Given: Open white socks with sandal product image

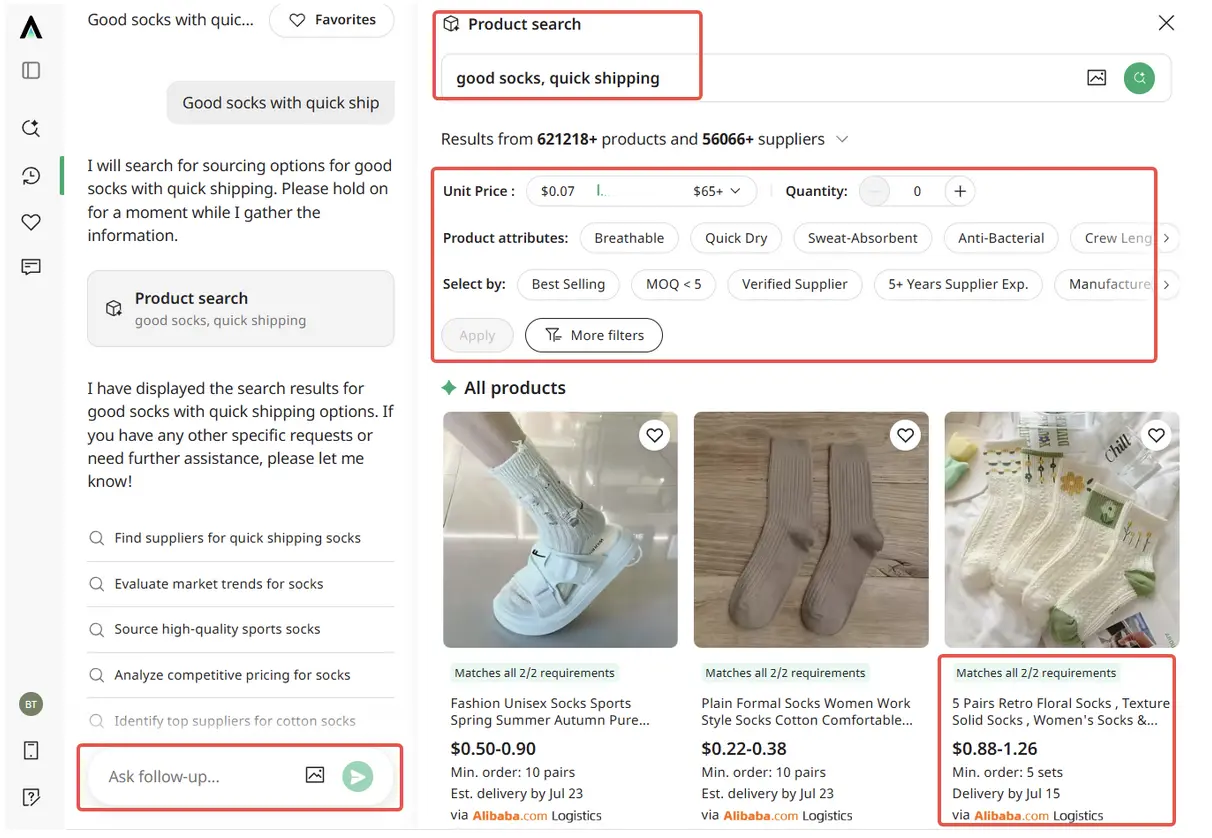Looking at the screenshot, I should 560,530.
